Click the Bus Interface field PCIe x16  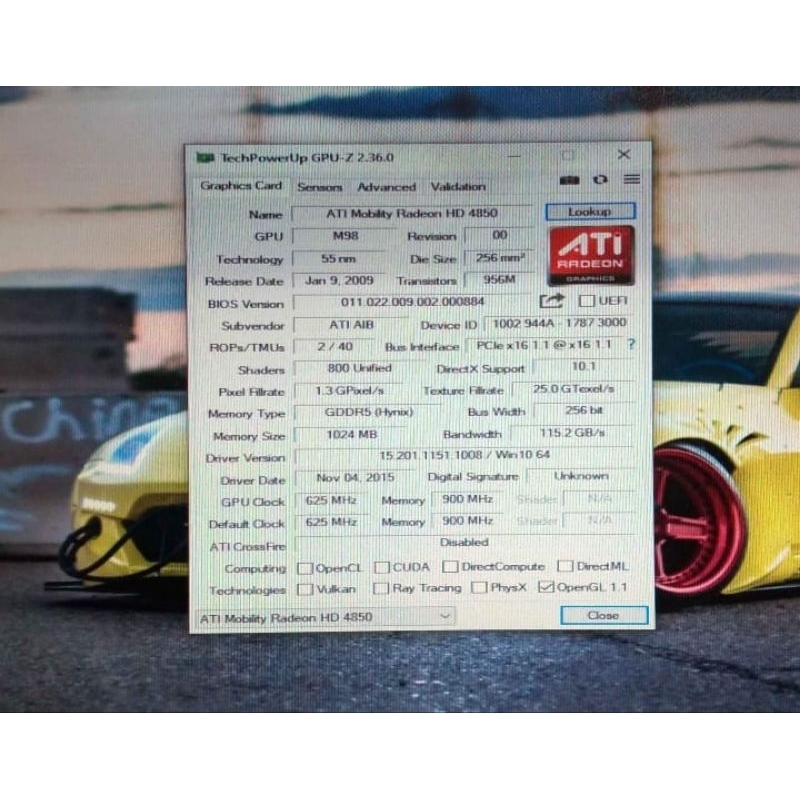coord(544,345)
